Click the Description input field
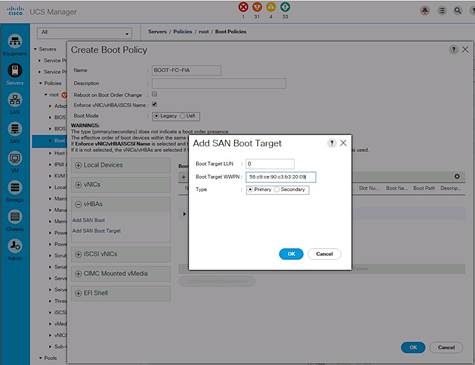Image resolution: width=475 pixels, height=365 pixels. (x=219, y=83)
